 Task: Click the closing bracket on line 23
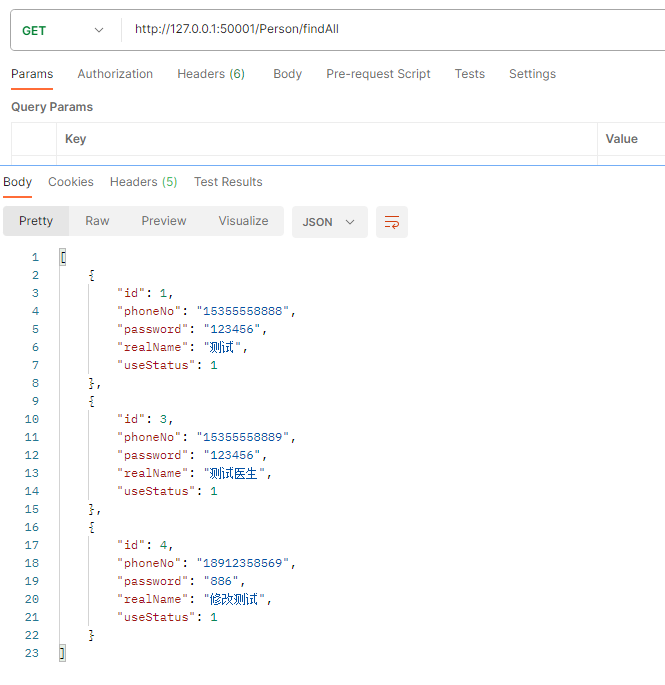coord(63,654)
